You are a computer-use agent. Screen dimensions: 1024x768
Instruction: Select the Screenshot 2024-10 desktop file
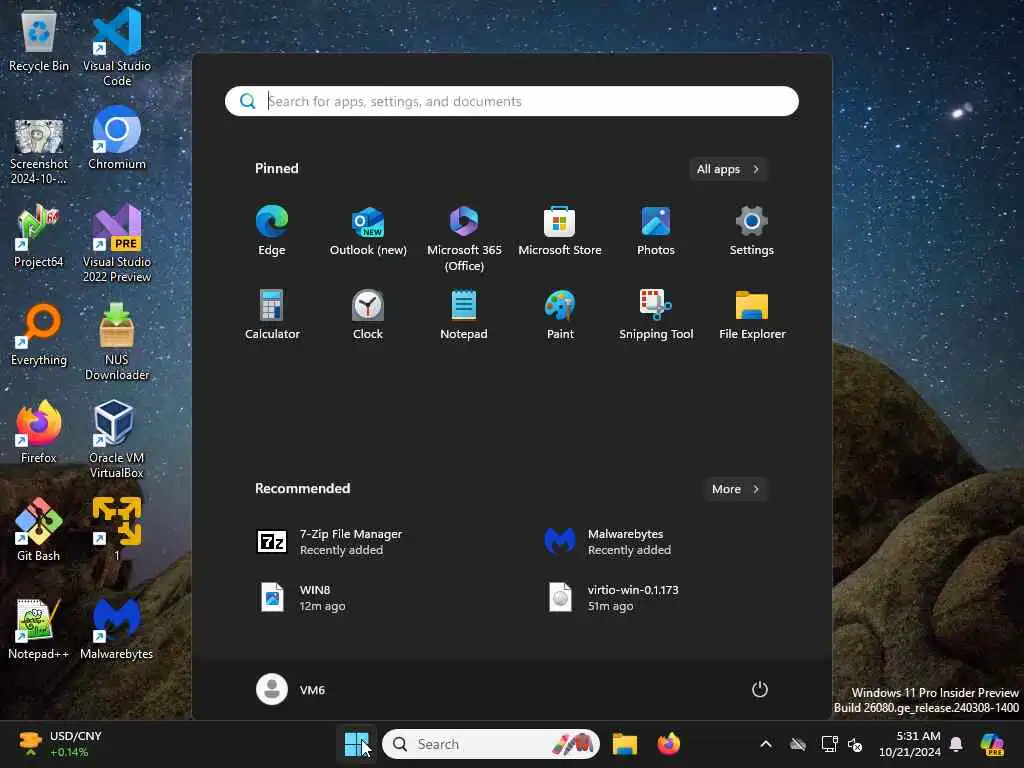39,152
